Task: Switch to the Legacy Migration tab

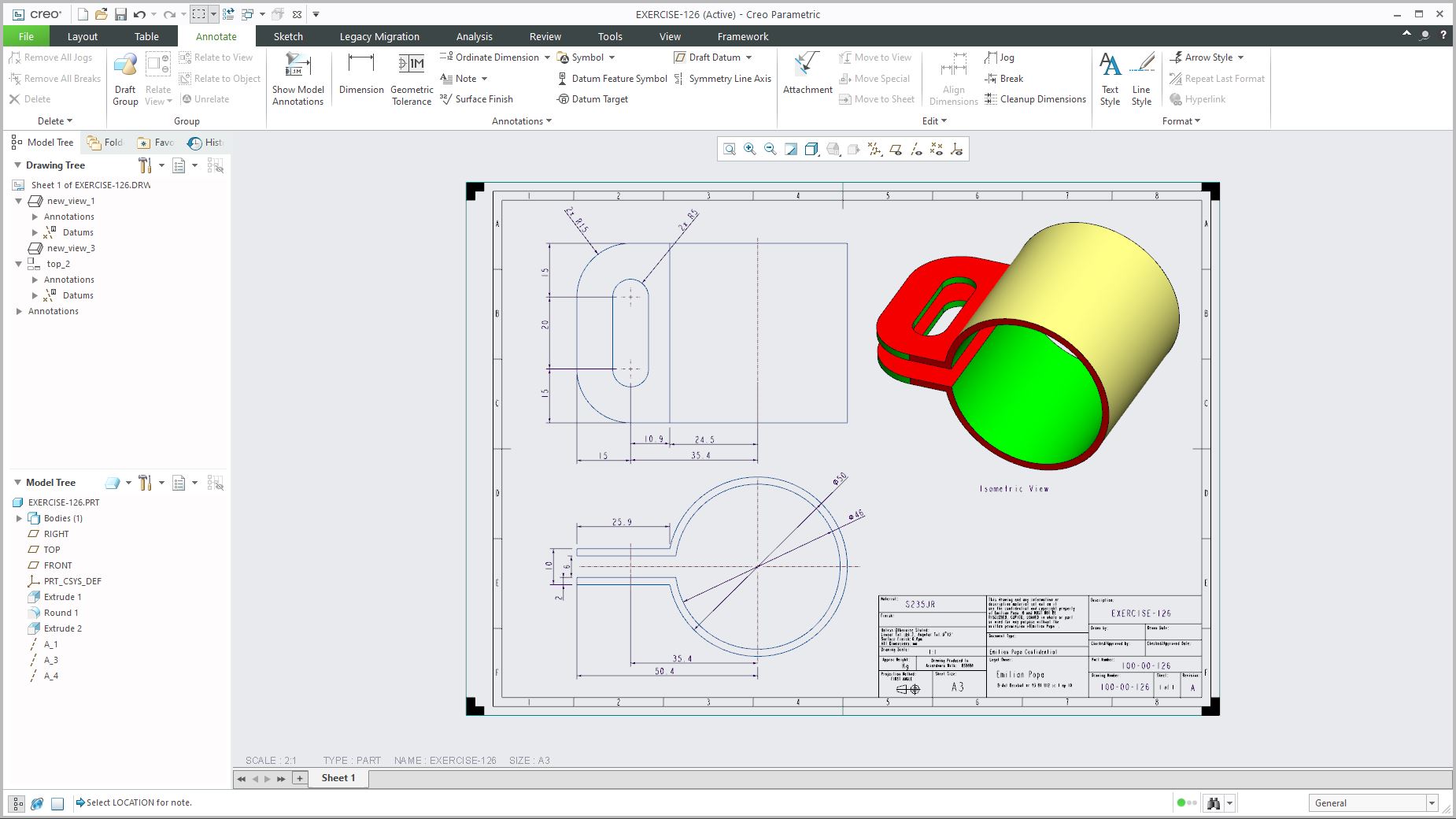Action: point(379,36)
